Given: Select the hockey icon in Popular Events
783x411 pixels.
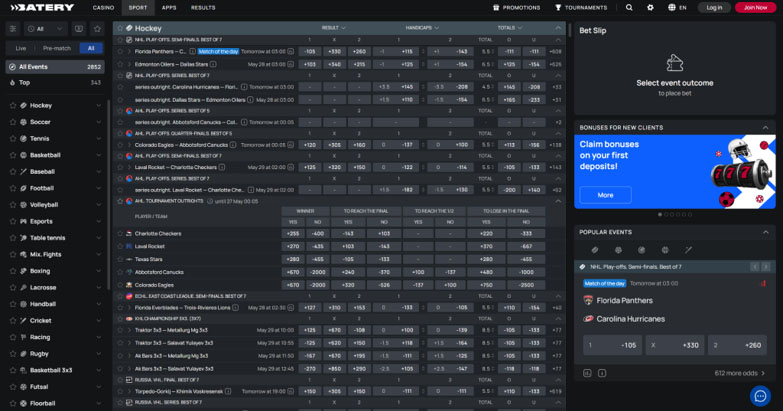Looking at the screenshot, I should (595, 250).
